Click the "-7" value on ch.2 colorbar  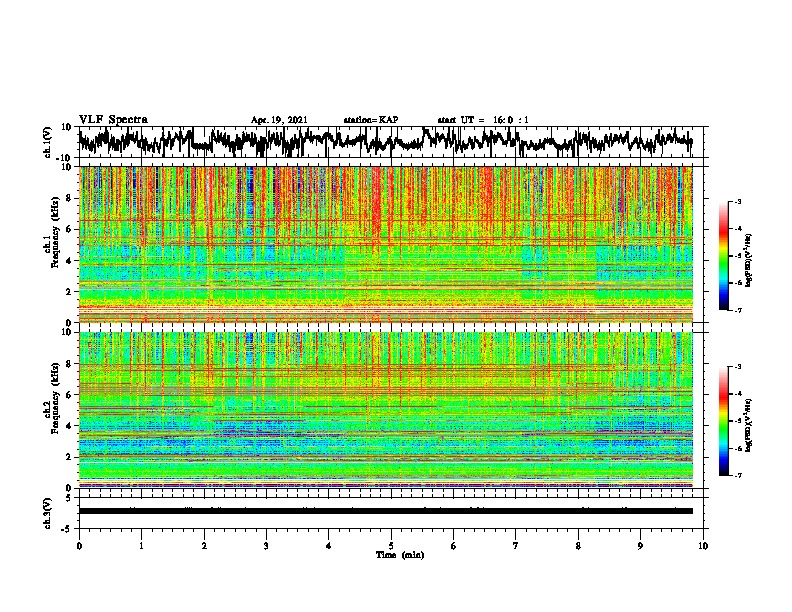(738, 475)
